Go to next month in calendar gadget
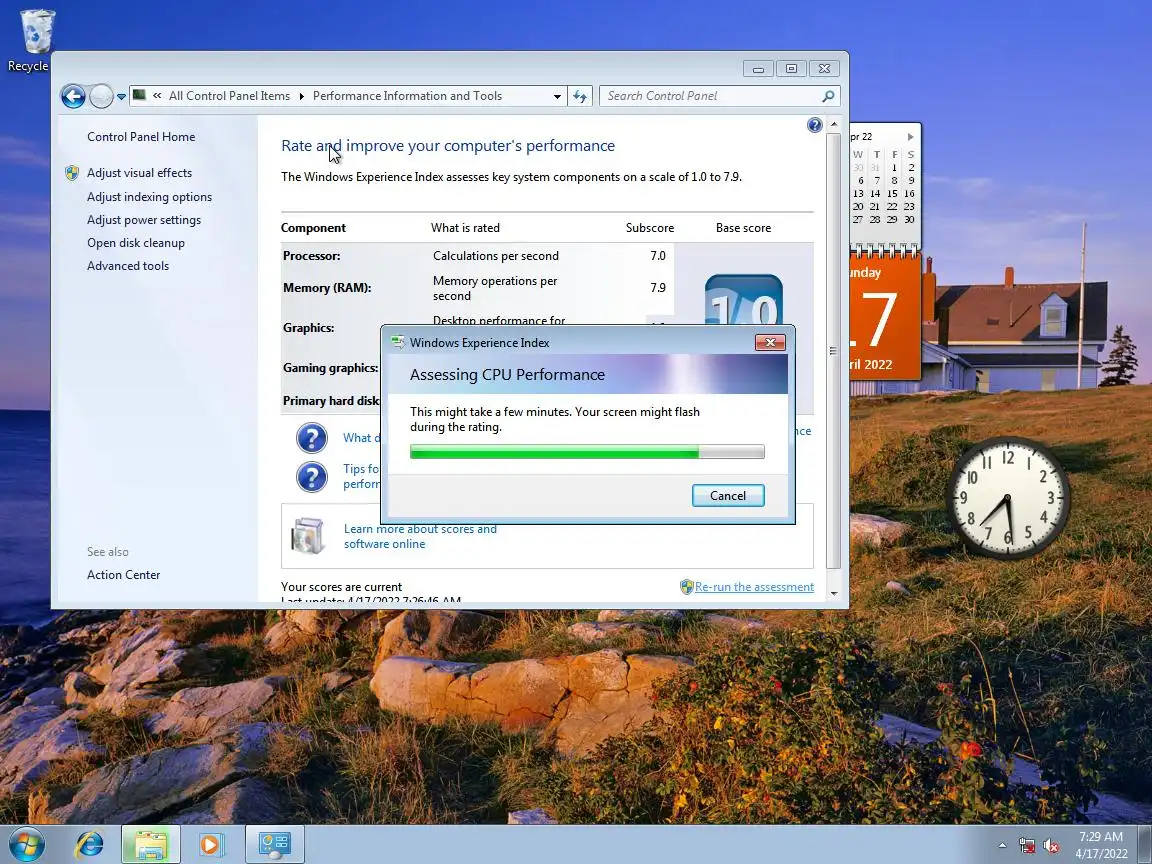 pos(910,137)
